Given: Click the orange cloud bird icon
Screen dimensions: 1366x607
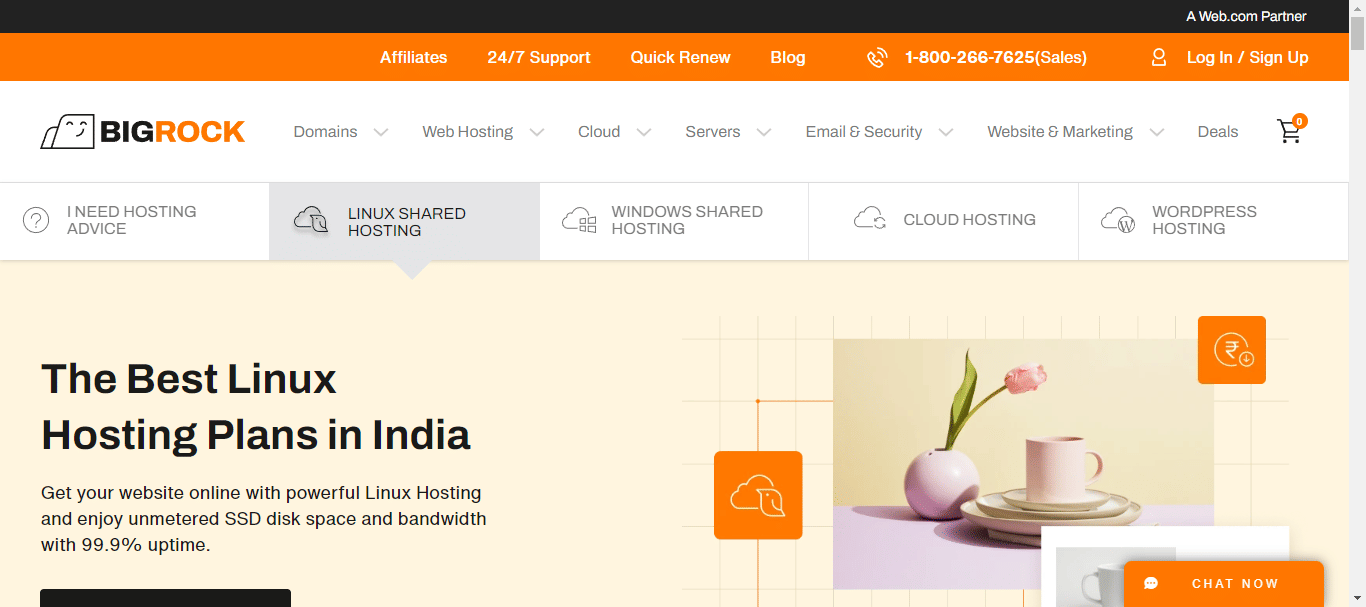Looking at the screenshot, I should pos(758,495).
